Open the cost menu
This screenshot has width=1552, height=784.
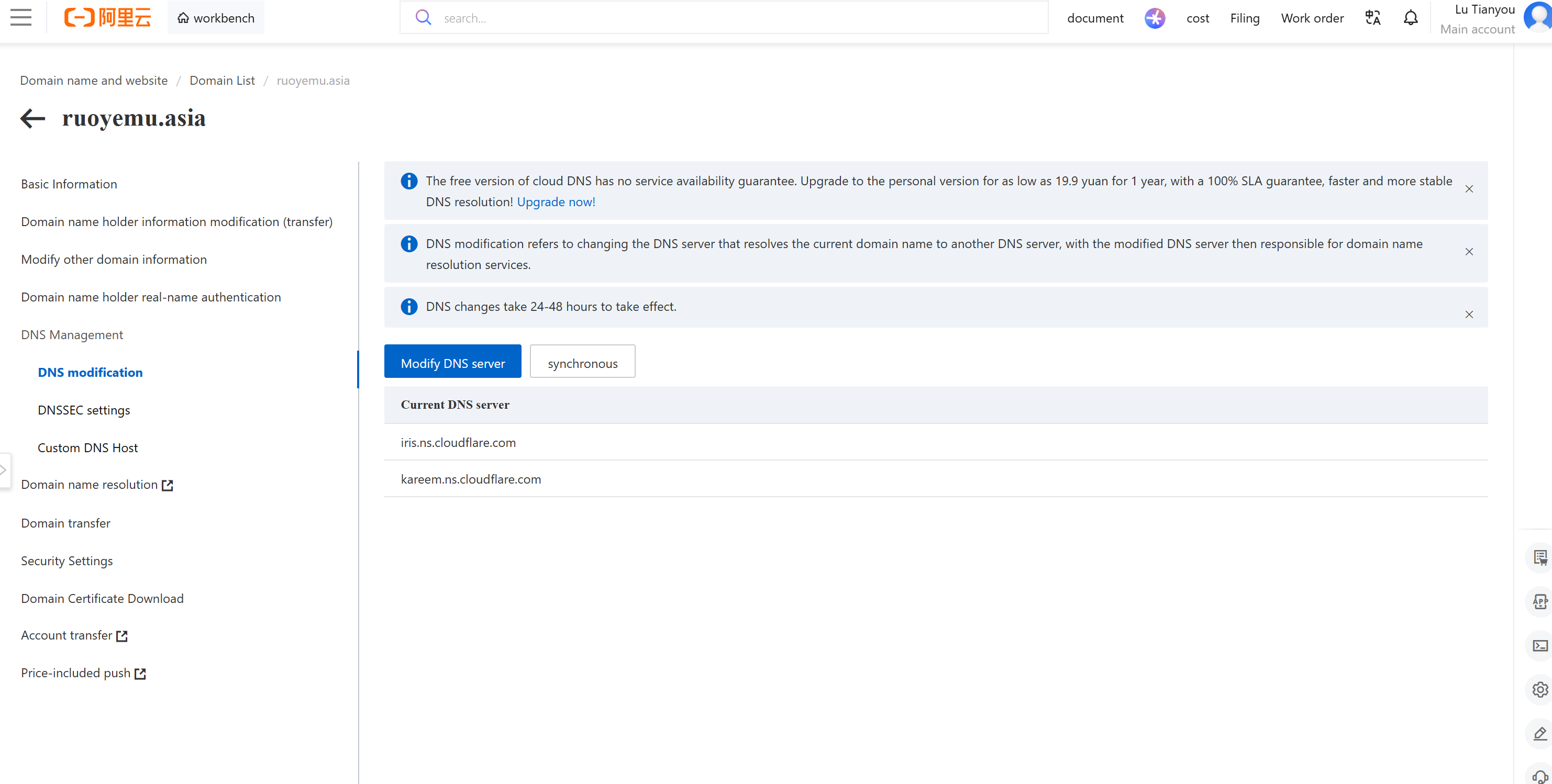pos(1197,18)
